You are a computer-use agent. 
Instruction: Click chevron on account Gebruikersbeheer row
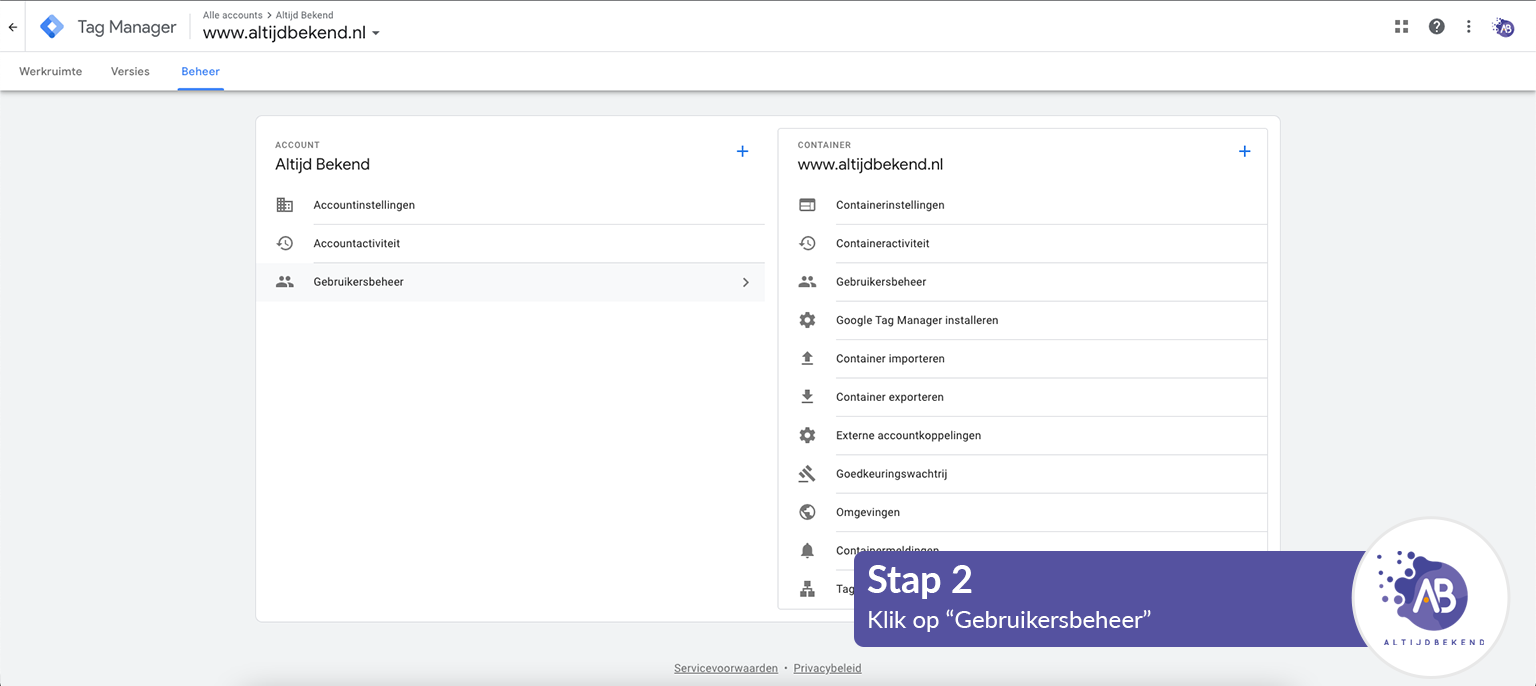(x=745, y=282)
